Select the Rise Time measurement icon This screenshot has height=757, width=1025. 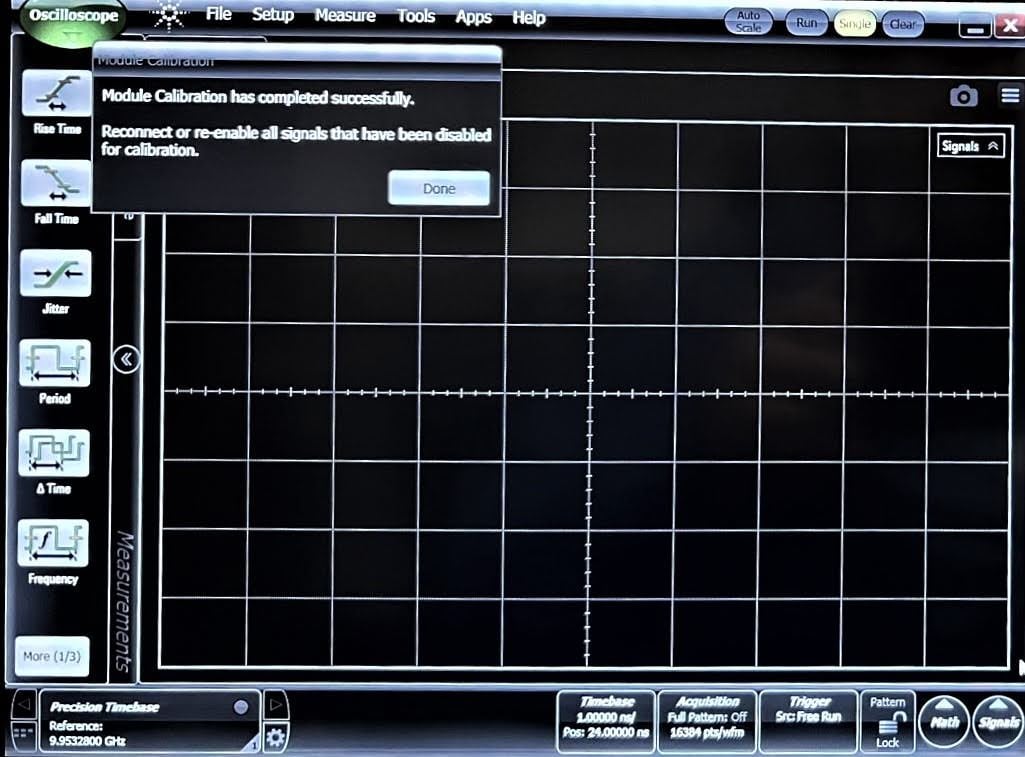57,93
